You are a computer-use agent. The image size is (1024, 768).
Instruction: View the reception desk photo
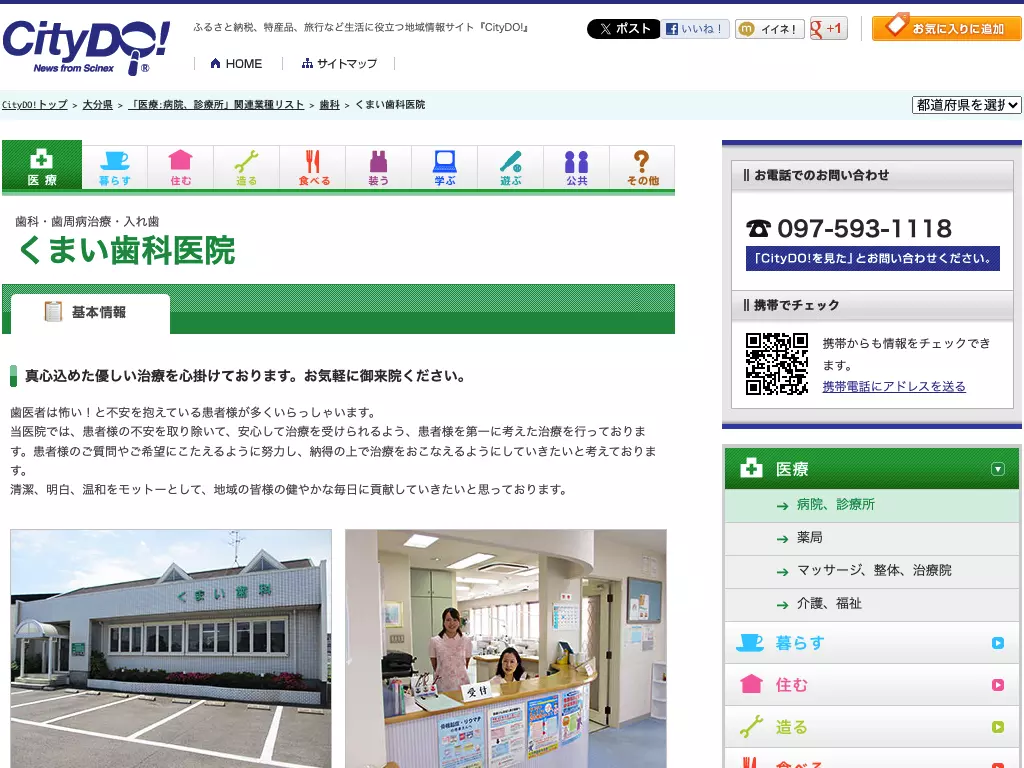point(506,648)
